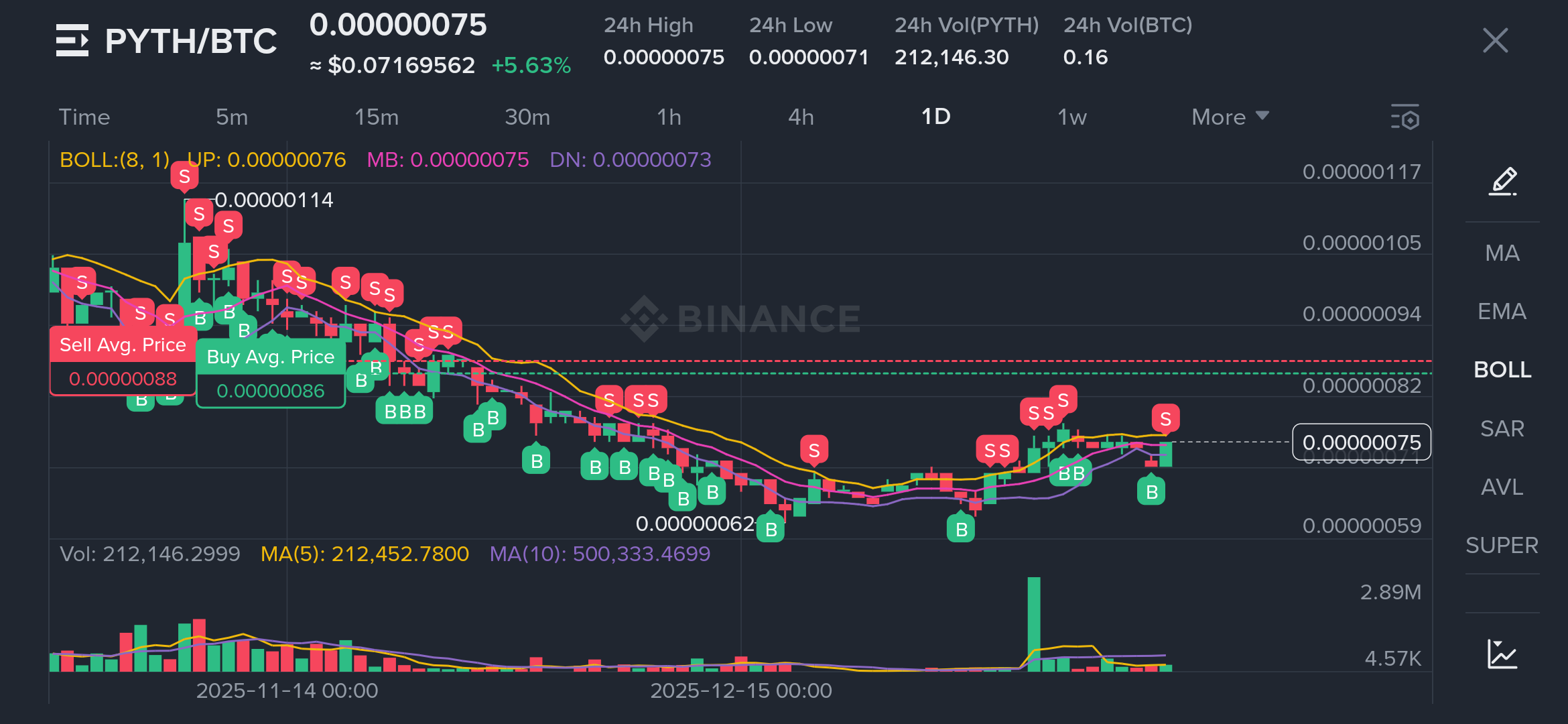Click the rightmost S sell marker
The width and height of the screenshot is (1568, 724).
click(x=1165, y=419)
